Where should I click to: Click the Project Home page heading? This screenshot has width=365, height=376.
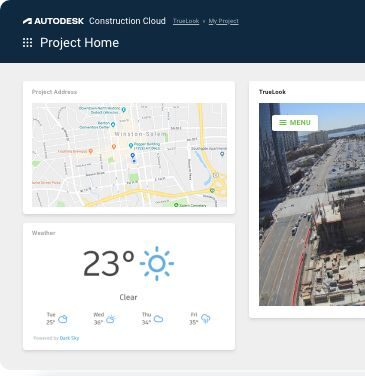(79, 43)
